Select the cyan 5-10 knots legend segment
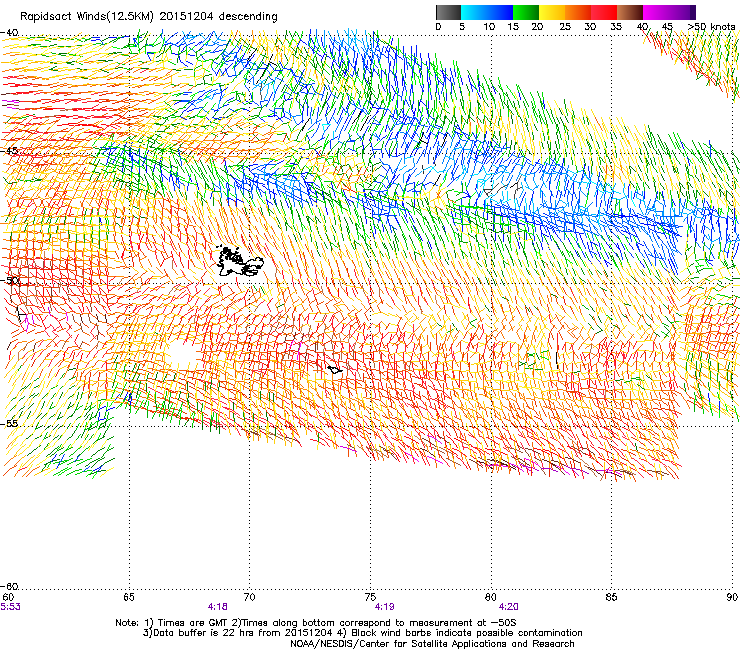The height and width of the screenshot is (650, 740). coord(473,12)
